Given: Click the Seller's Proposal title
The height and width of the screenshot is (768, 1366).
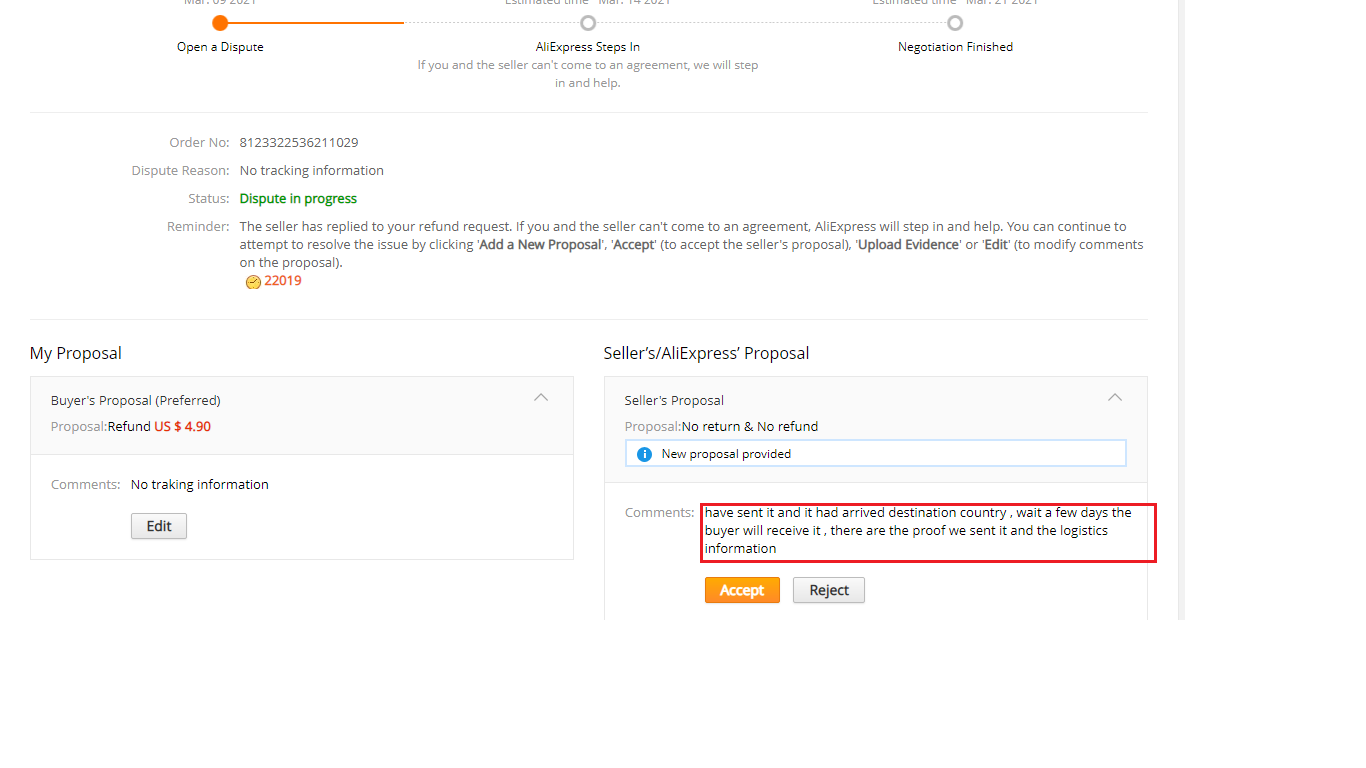Looking at the screenshot, I should pyautogui.click(x=674, y=401).
